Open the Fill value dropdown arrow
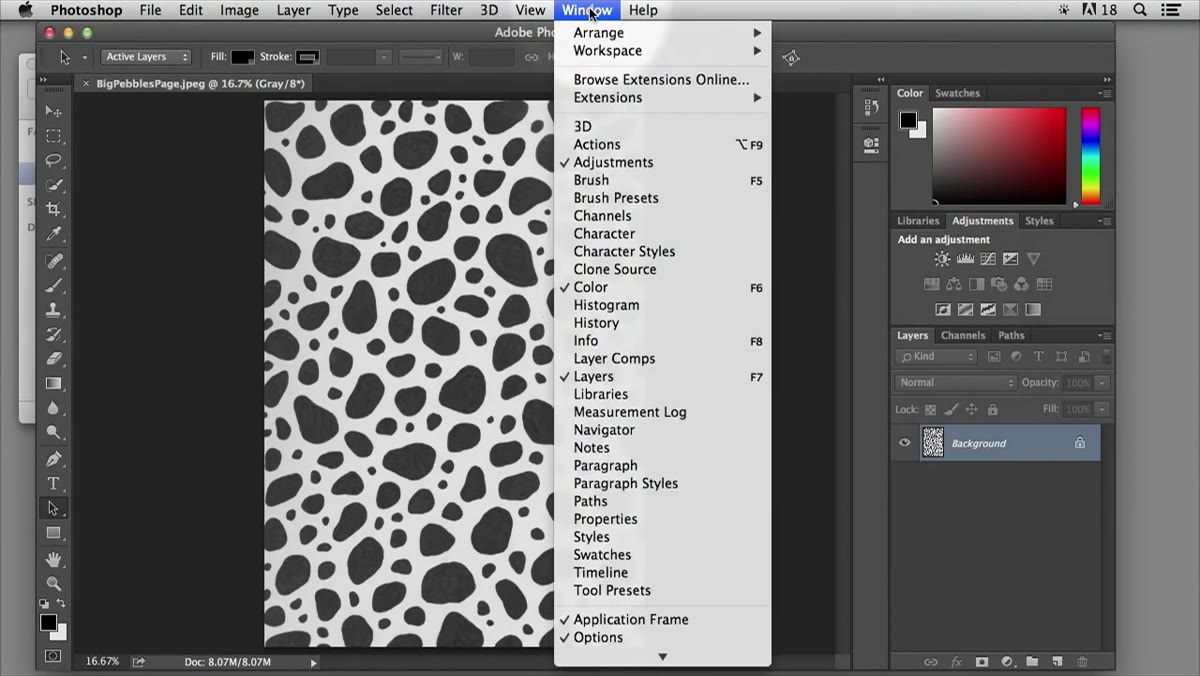Viewport: 1200px width, 676px height. pos(1102,409)
